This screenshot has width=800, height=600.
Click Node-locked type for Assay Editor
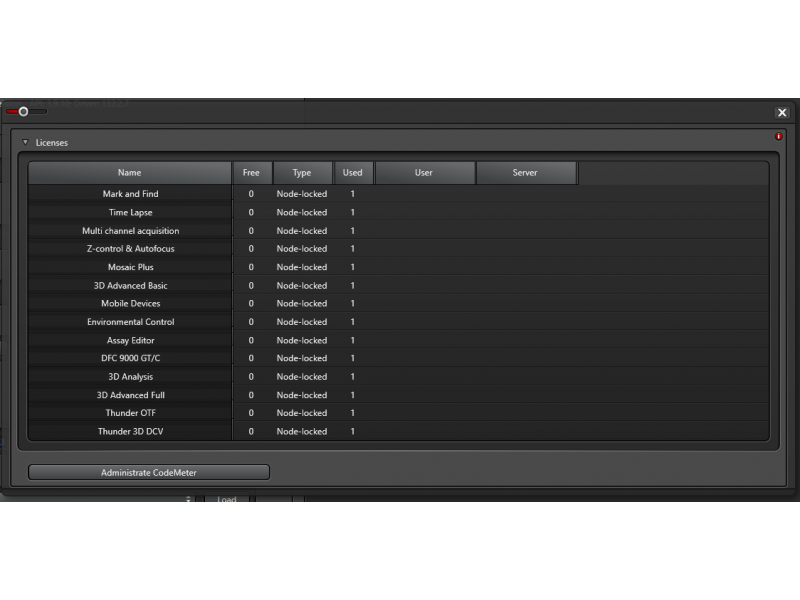click(x=302, y=340)
